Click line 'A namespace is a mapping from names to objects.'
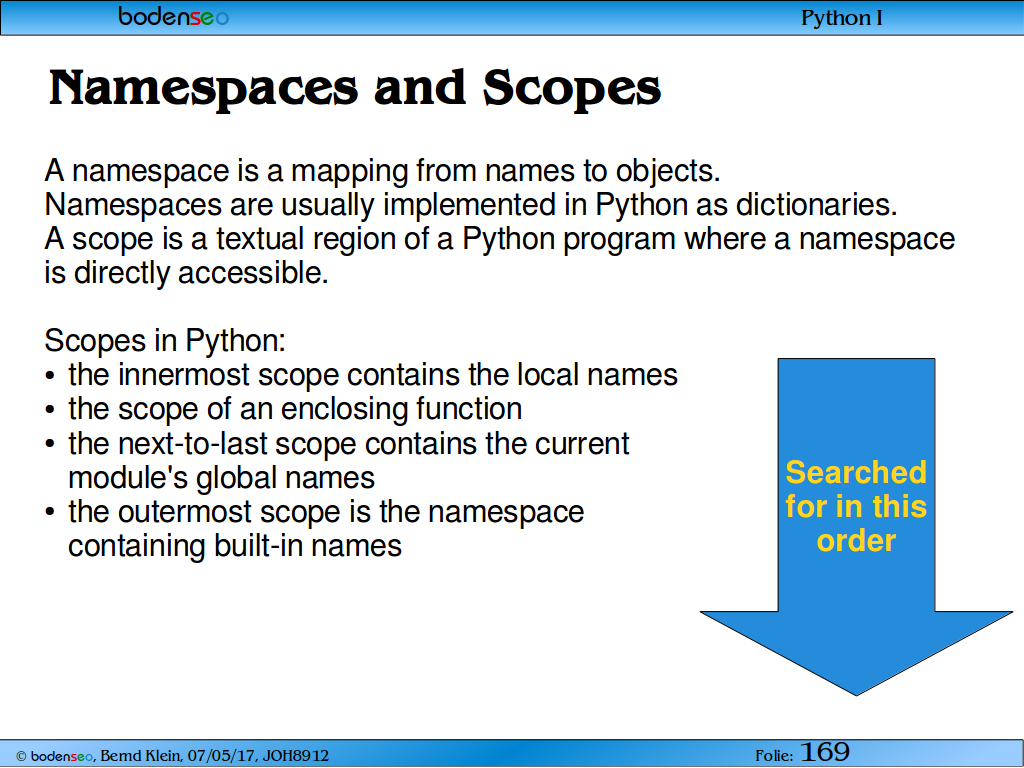 382,171
